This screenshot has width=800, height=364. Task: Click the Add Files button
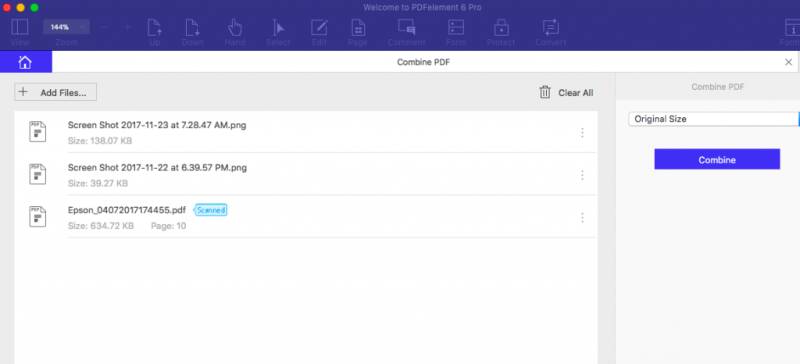click(56, 92)
